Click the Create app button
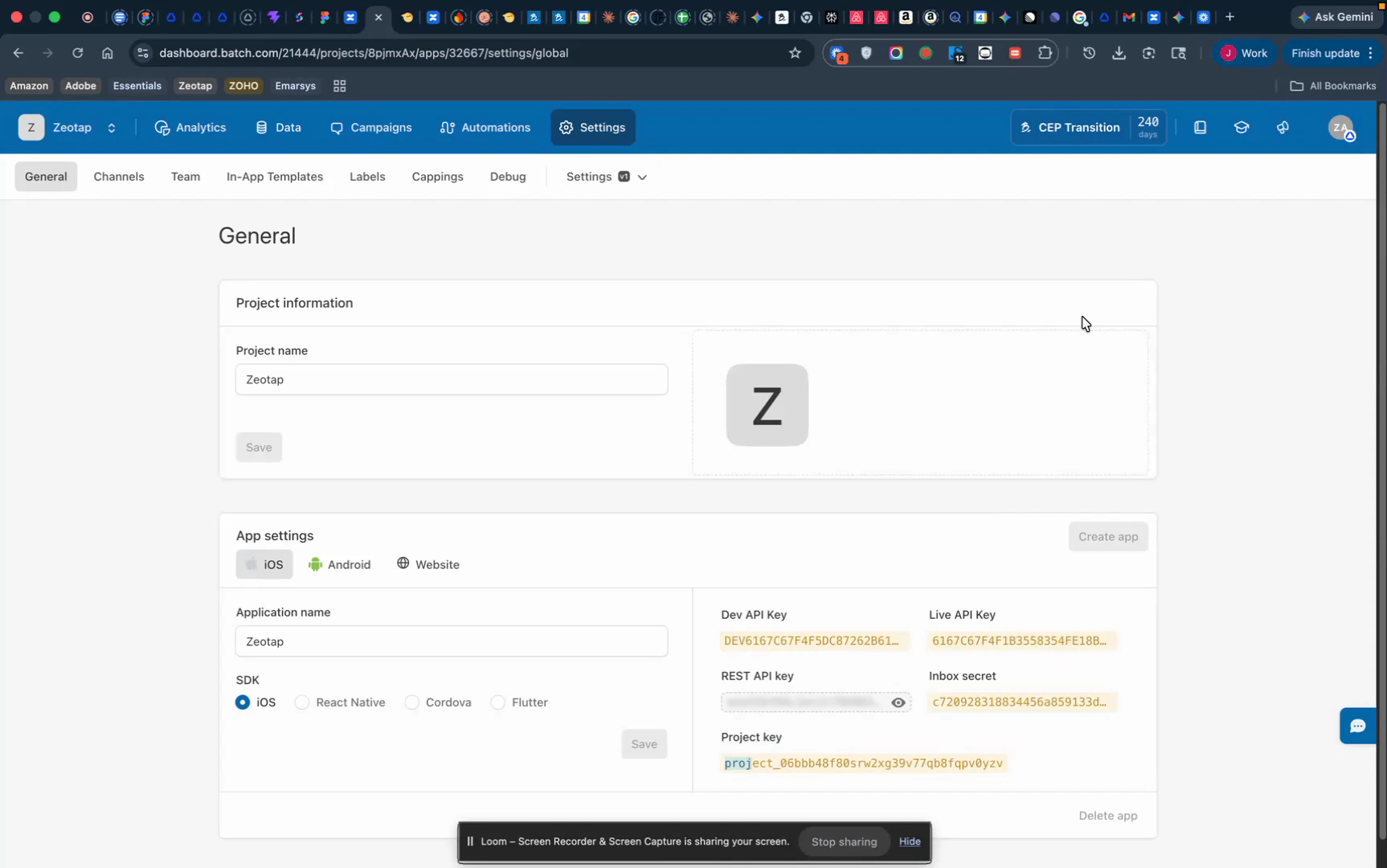 [x=1108, y=537]
